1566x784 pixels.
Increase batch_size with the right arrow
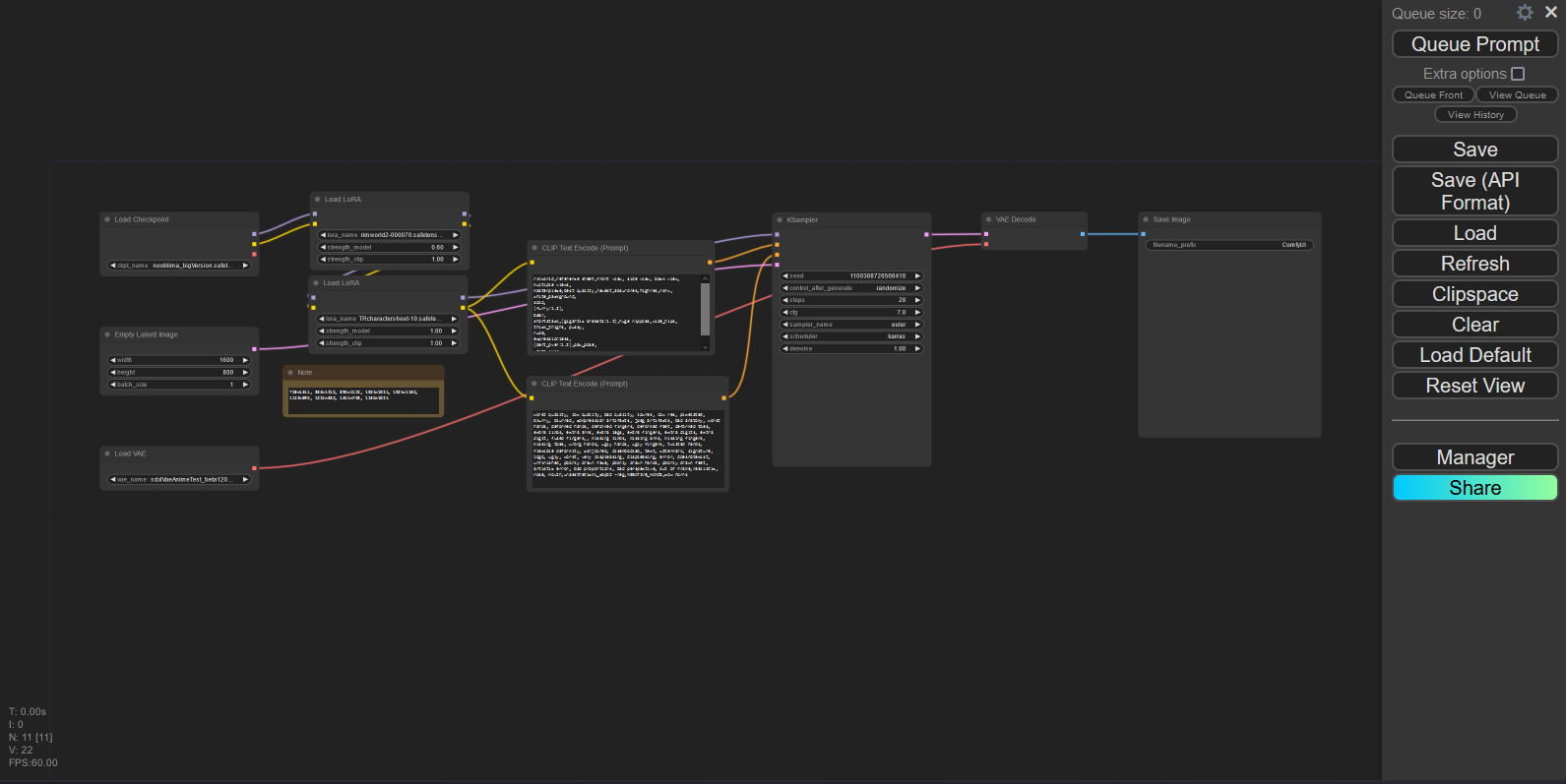(245, 385)
